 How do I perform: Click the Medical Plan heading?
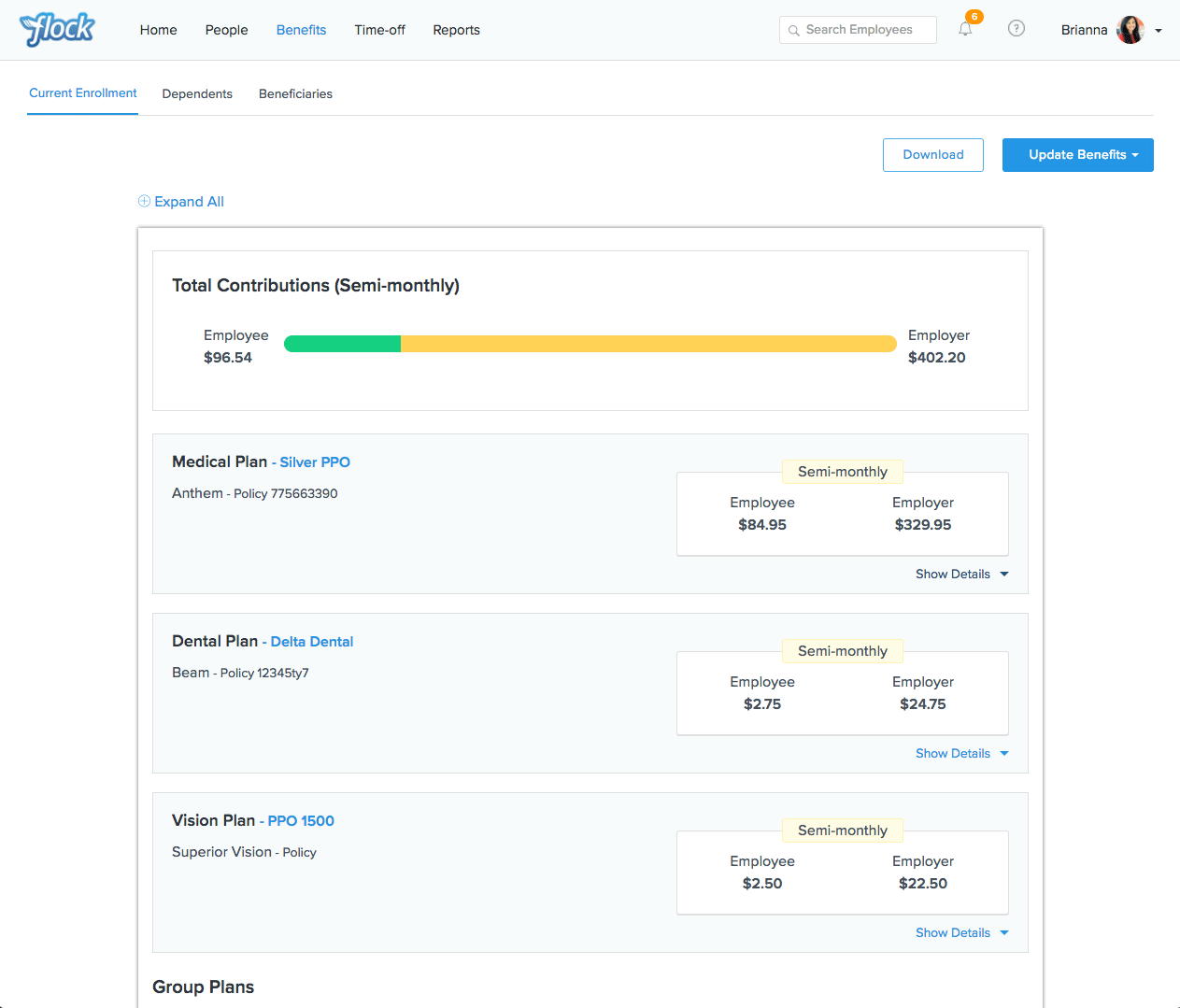click(x=220, y=461)
